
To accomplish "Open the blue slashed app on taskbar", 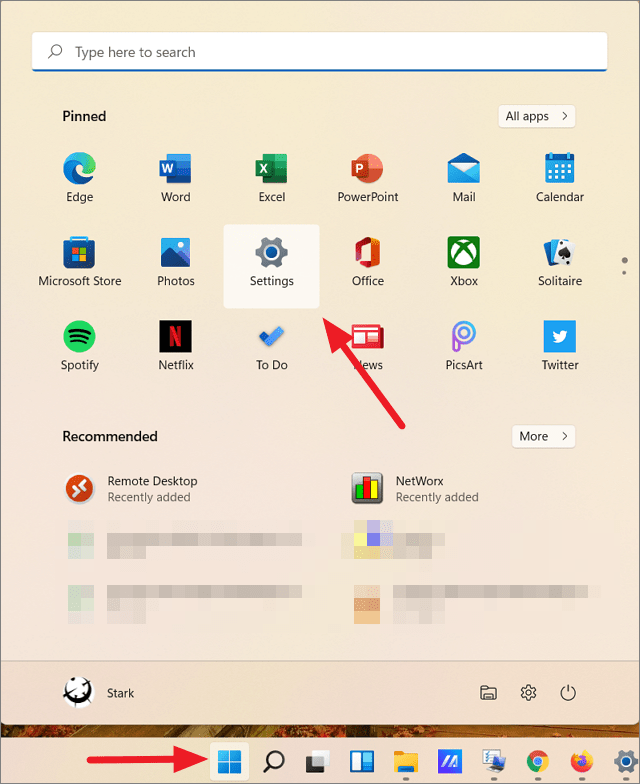I will pos(450,762).
